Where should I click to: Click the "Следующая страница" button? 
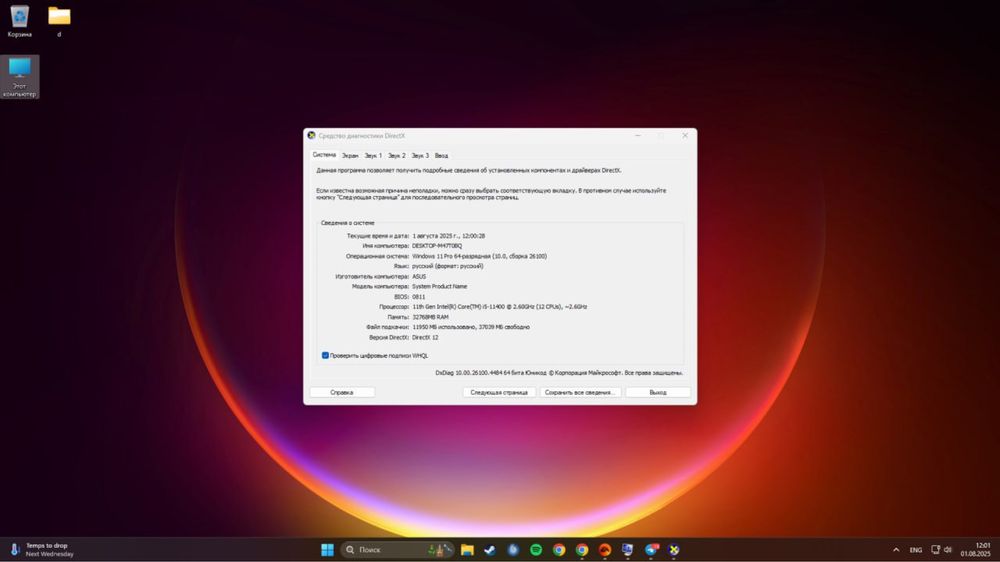coord(499,392)
